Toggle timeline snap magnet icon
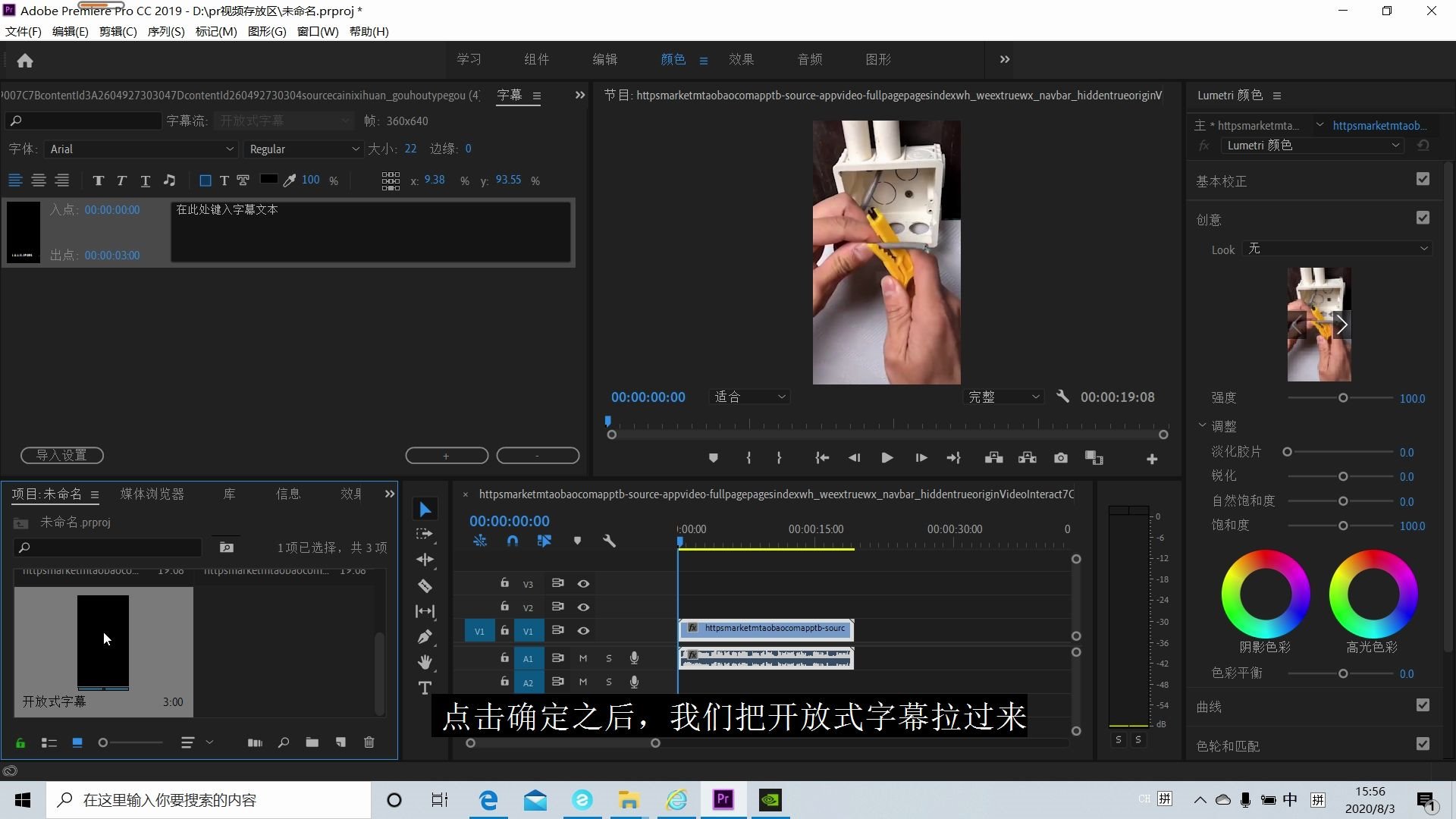The width and height of the screenshot is (1456, 819). 513,541
